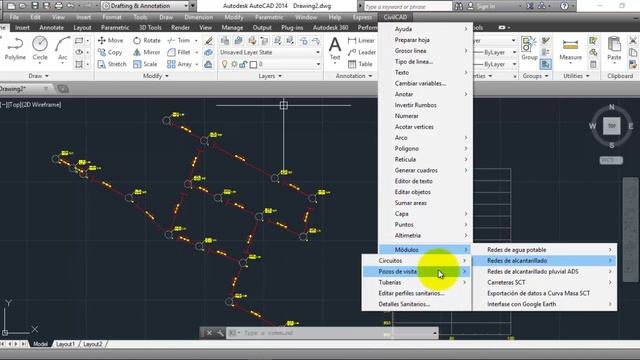Select the Scale tool

[x=145, y=64]
